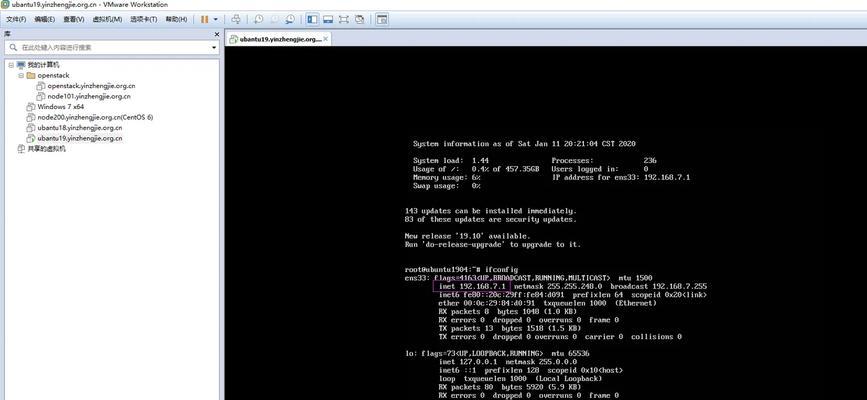The width and height of the screenshot is (867, 400).
Task: Click the console view icon at toolbar end
Action: (382, 19)
